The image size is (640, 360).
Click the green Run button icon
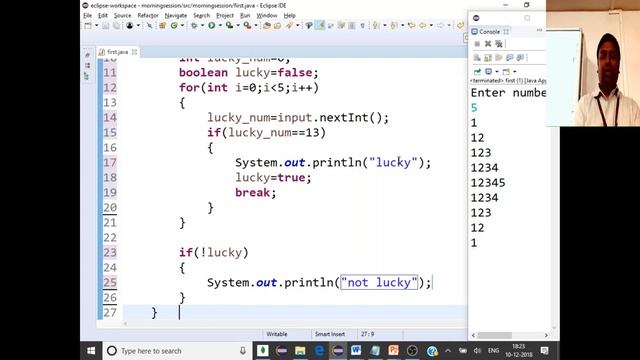tap(211, 25)
